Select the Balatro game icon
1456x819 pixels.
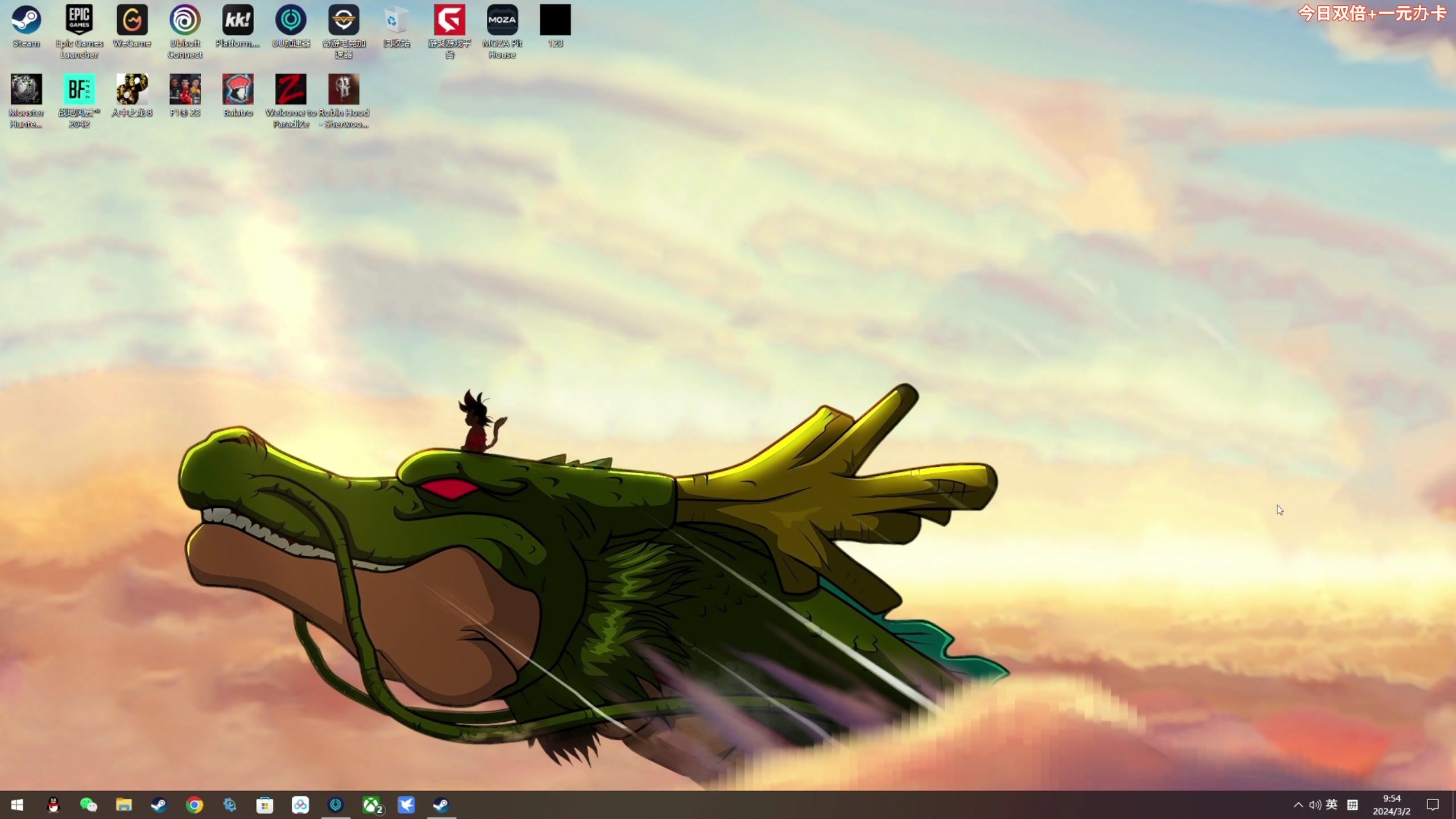(x=238, y=89)
